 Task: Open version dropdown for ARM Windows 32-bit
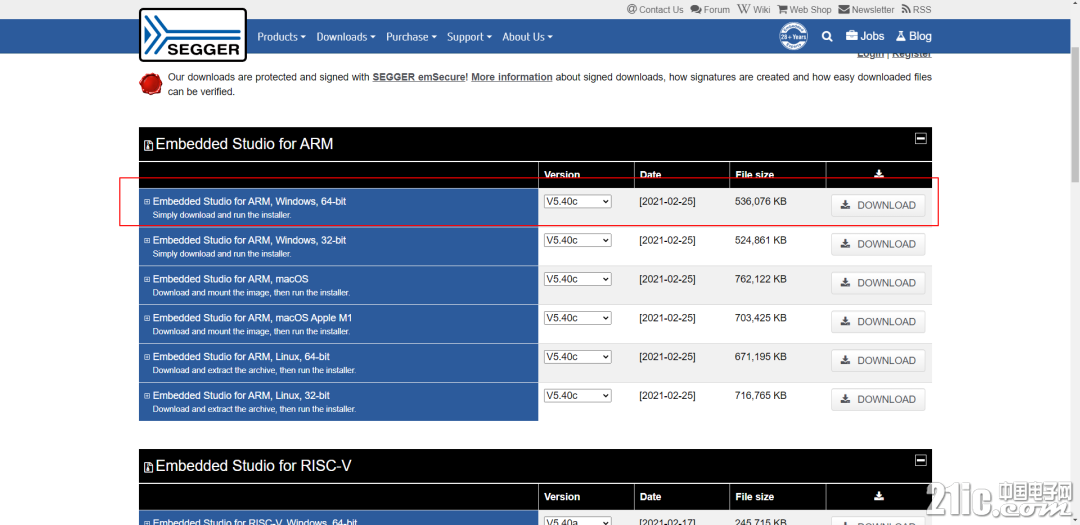pyautogui.click(x=577, y=240)
